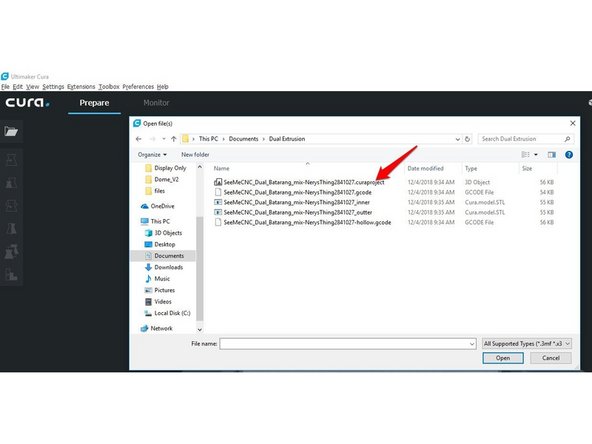Open the Toolbox menu
592x444 pixels.
click(x=109, y=86)
